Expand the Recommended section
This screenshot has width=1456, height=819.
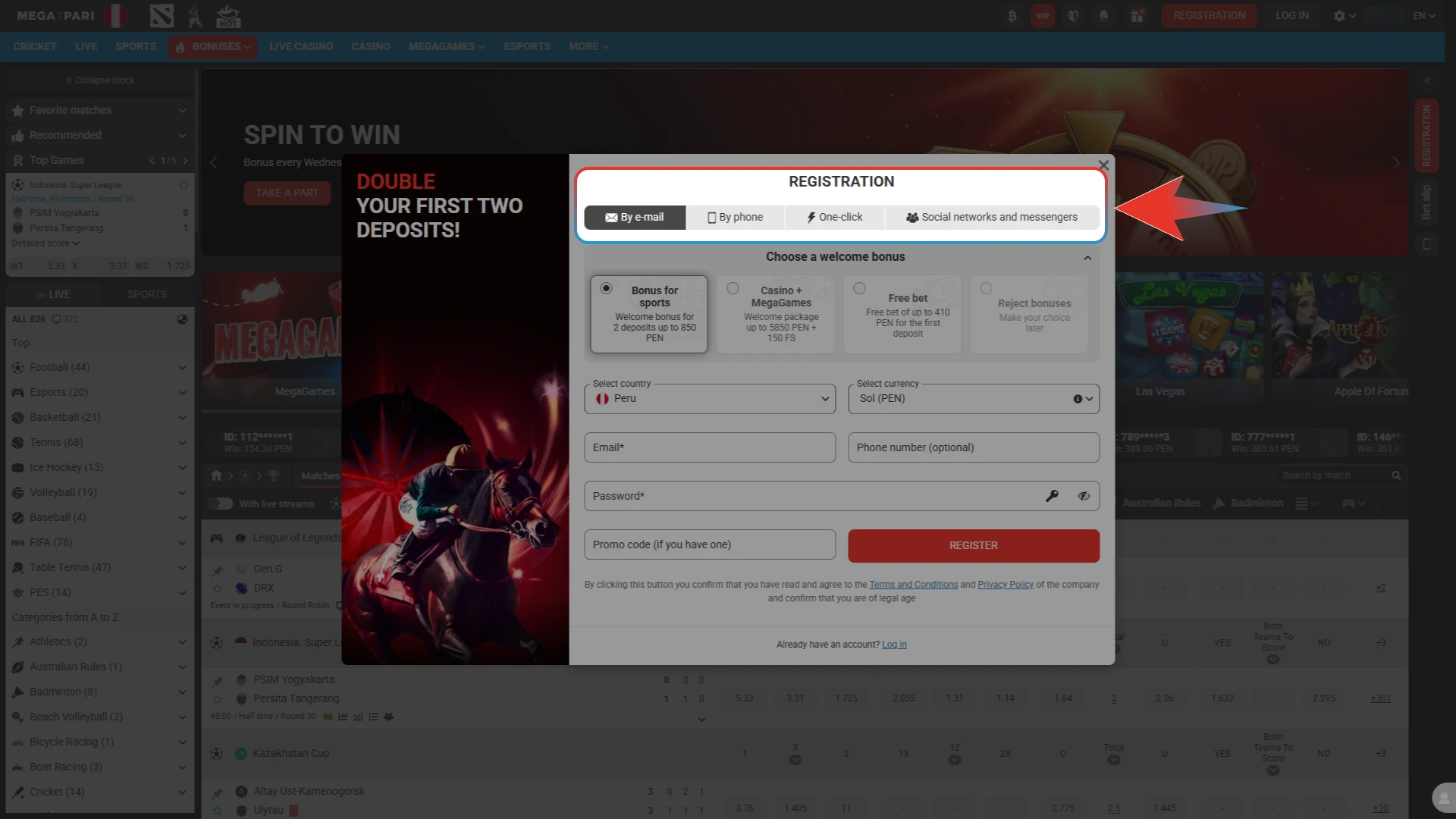182,136
